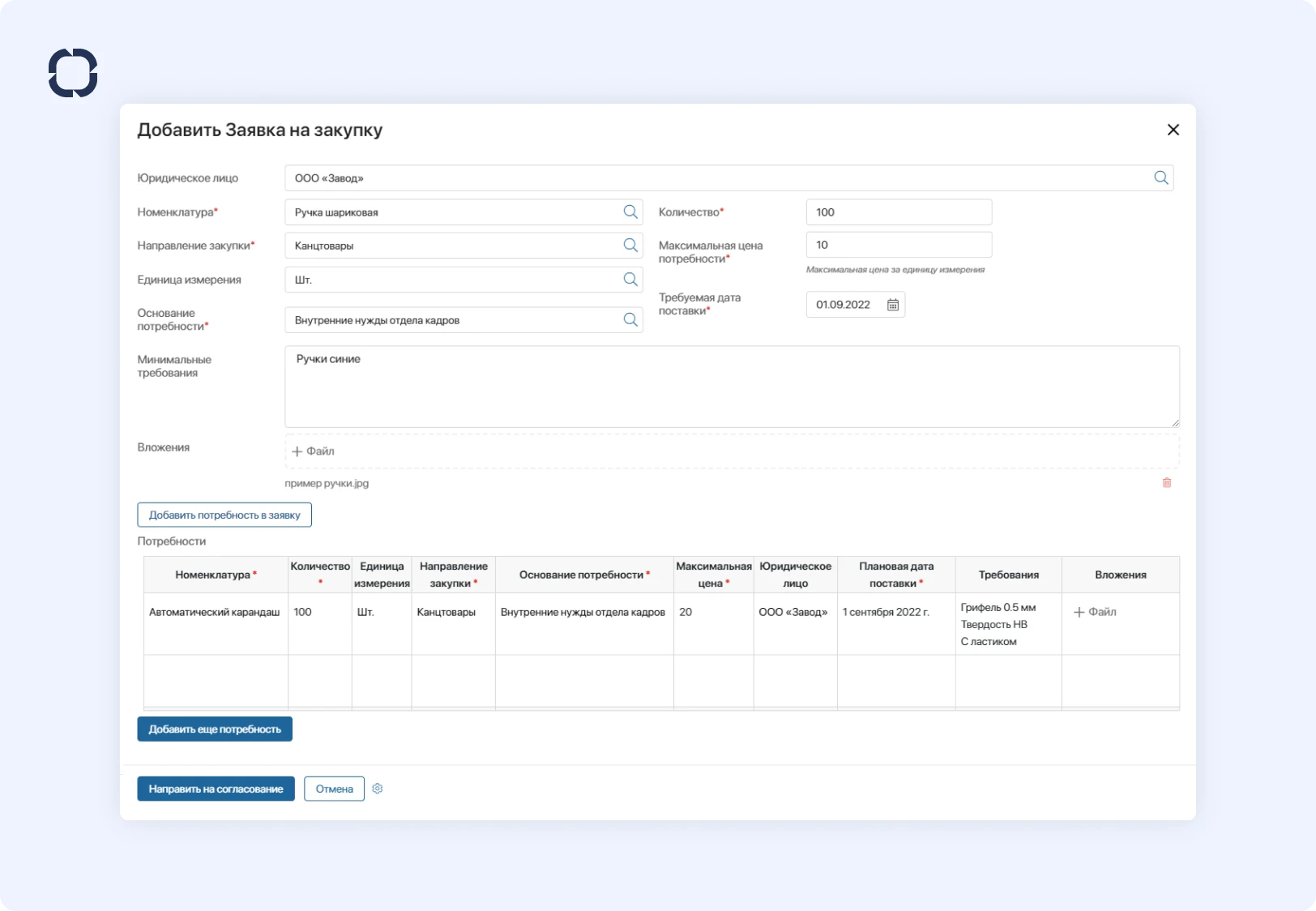The width and height of the screenshot is (1316, 911).
Task: Delete attachment пример ручки.jpg with trash icon
Action: (1167, 483)
